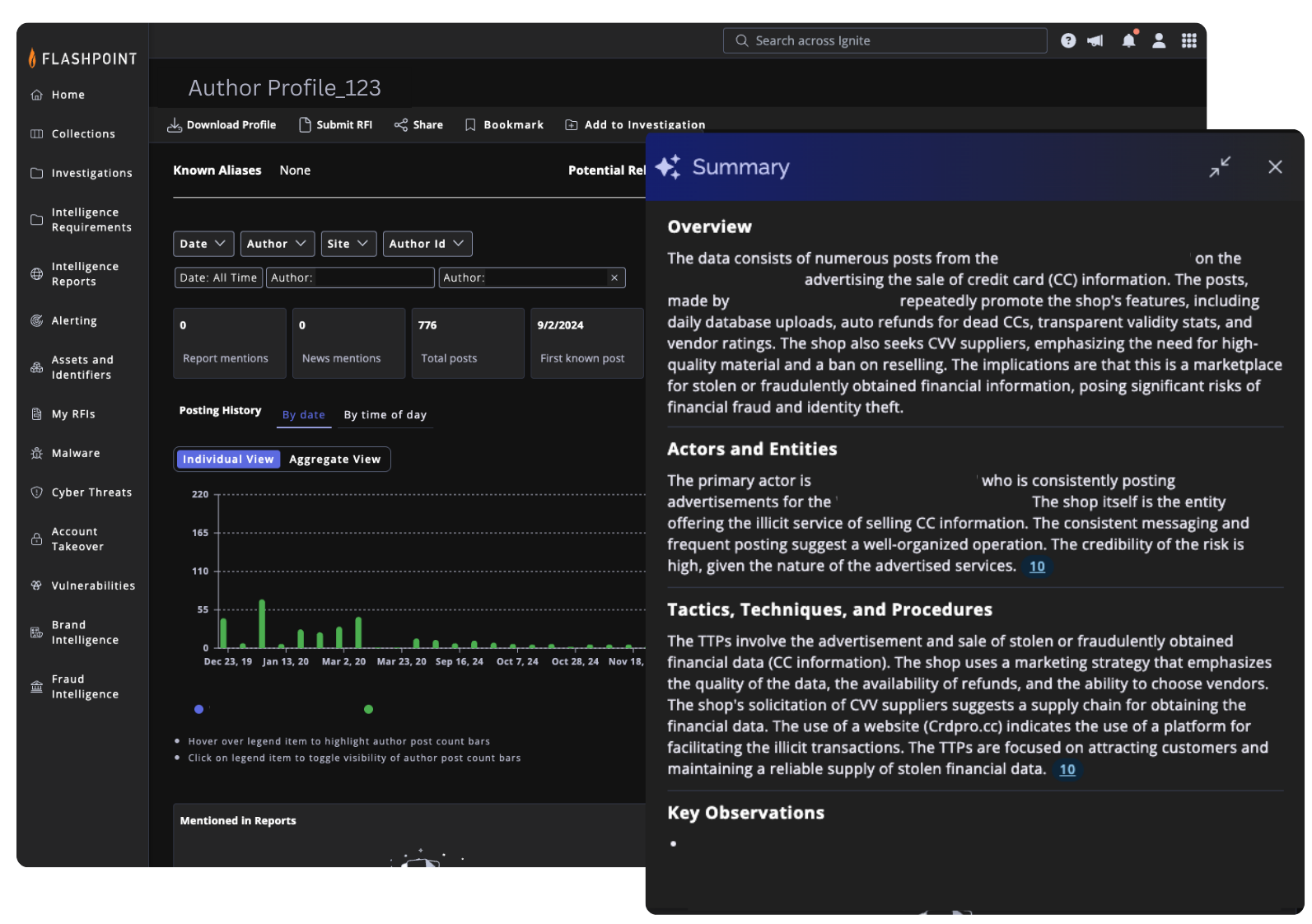This screenshot has width=1312, height=924.
Task: Switch chart to Aggregate View
Action: tap(334, 460)
